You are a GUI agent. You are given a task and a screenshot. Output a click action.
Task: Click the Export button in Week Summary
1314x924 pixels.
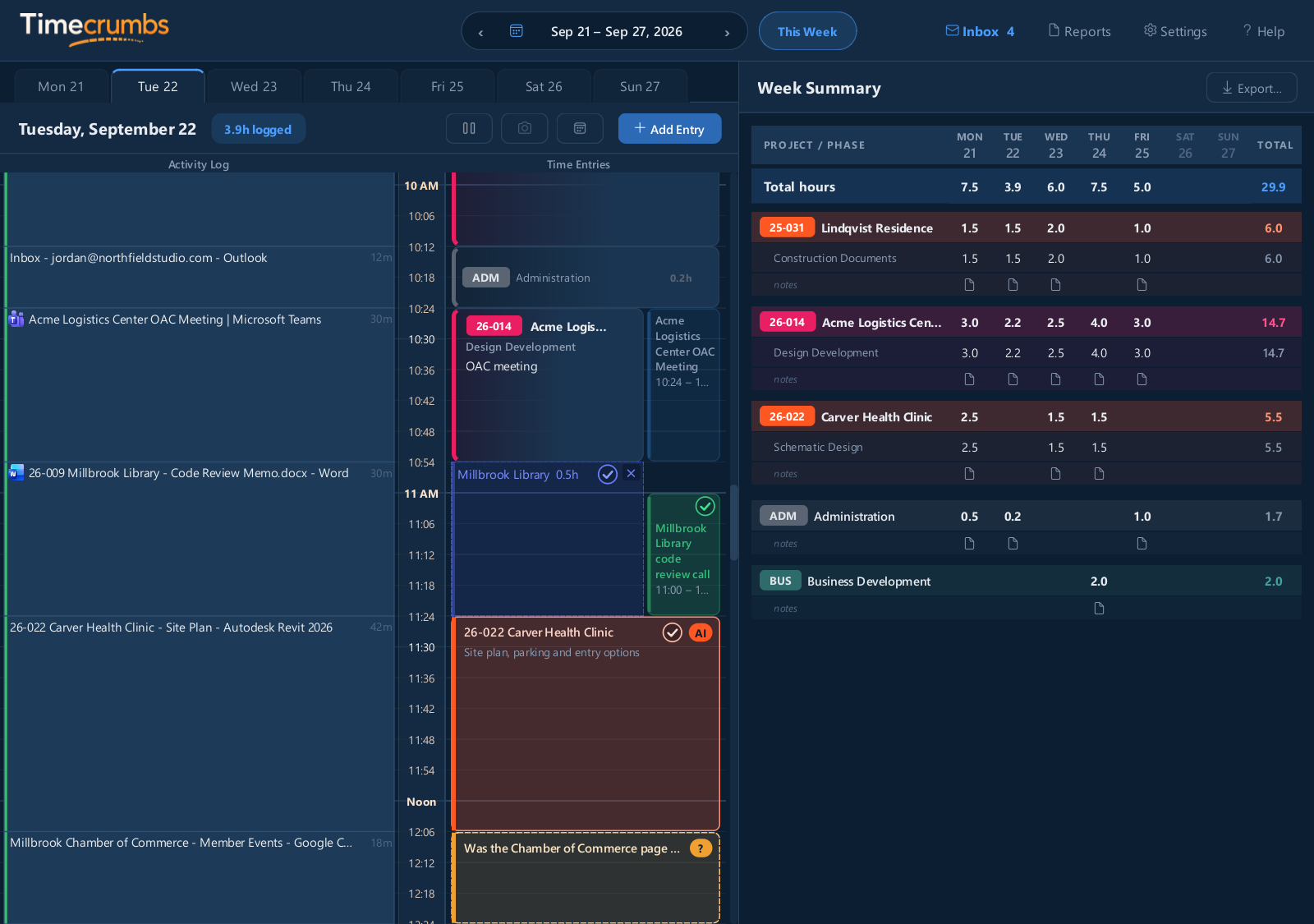1252,88
